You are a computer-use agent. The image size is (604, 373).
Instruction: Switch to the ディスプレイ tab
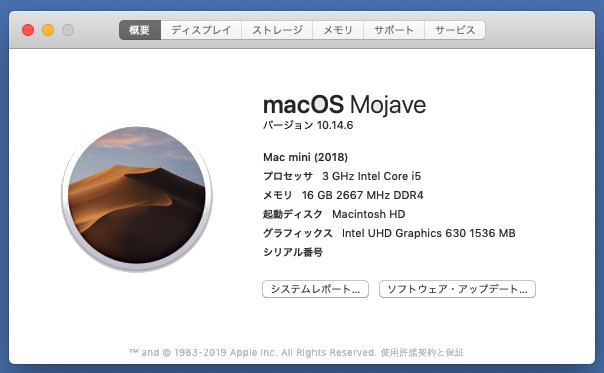click(x=201, y=30)
